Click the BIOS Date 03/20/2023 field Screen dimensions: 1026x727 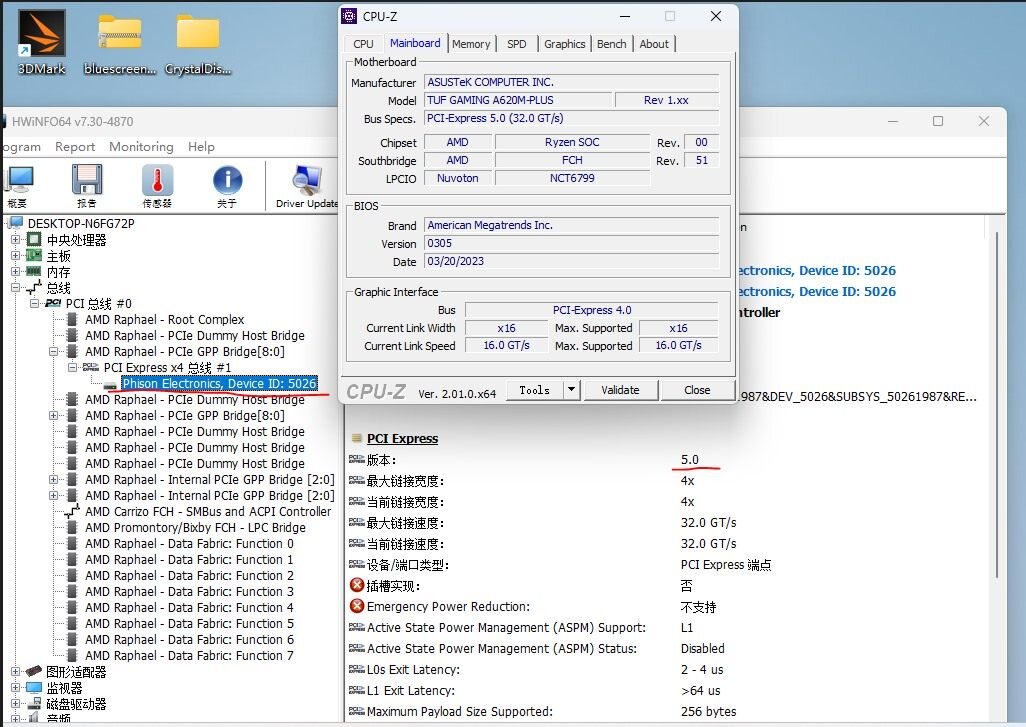pos(571,261)
